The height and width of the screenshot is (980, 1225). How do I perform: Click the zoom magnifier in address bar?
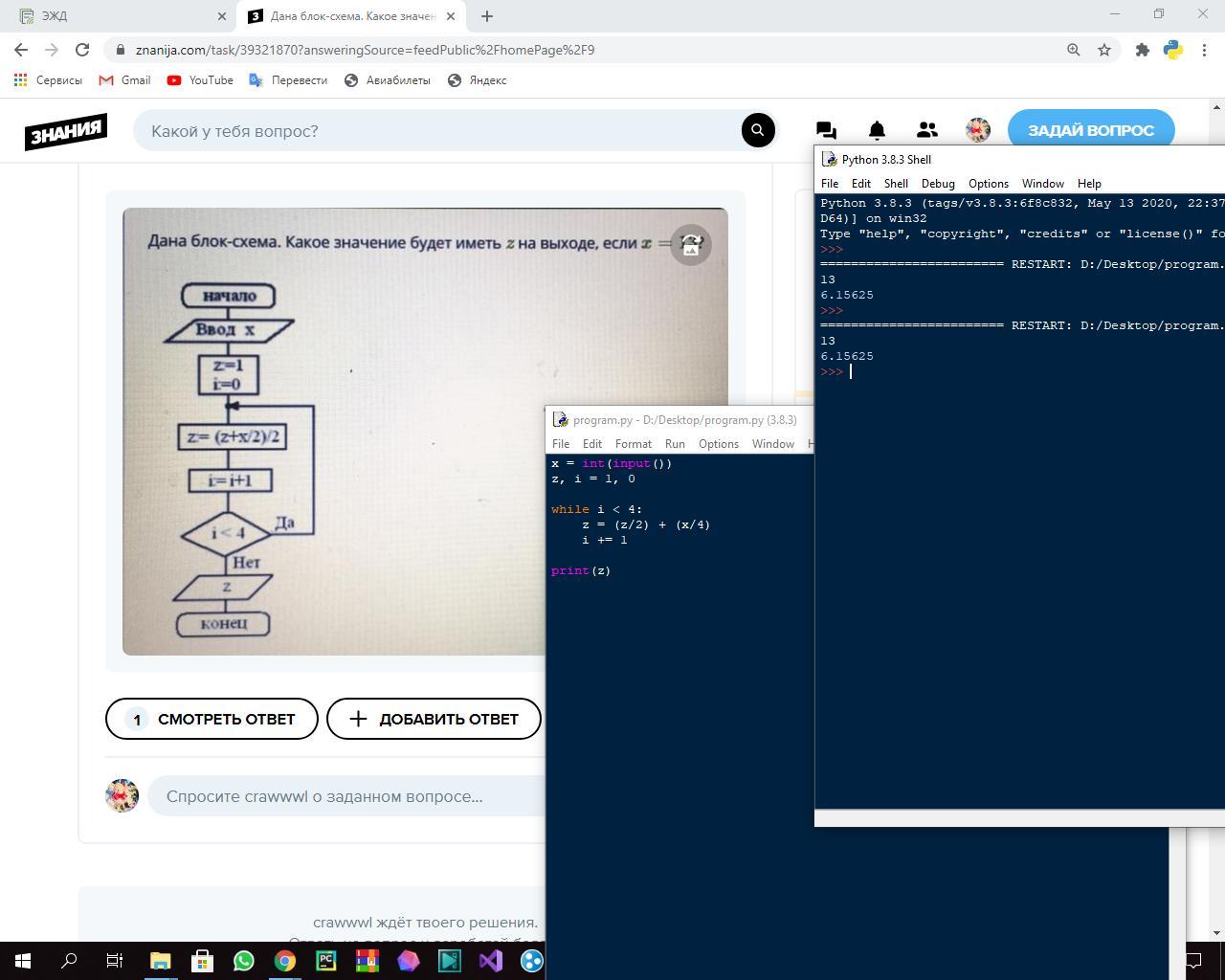pos(1074,50)
